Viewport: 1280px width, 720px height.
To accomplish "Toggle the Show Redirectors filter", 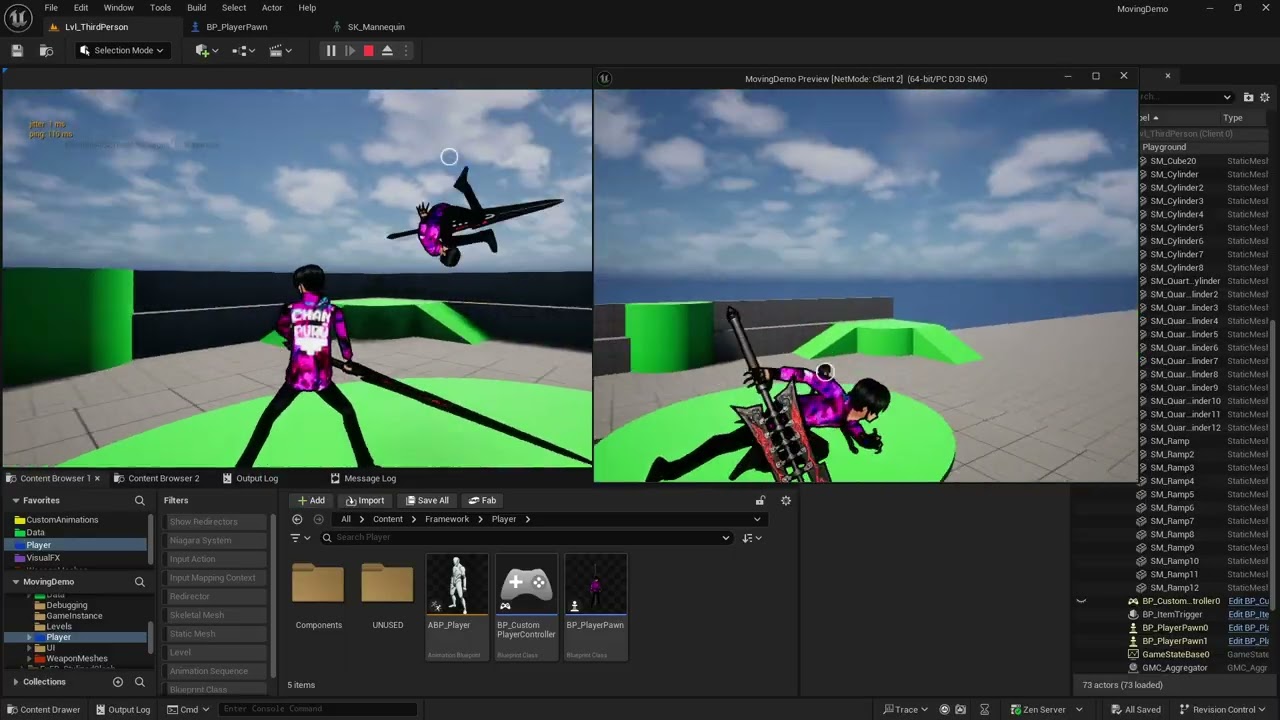I will (x=213, y=522).
